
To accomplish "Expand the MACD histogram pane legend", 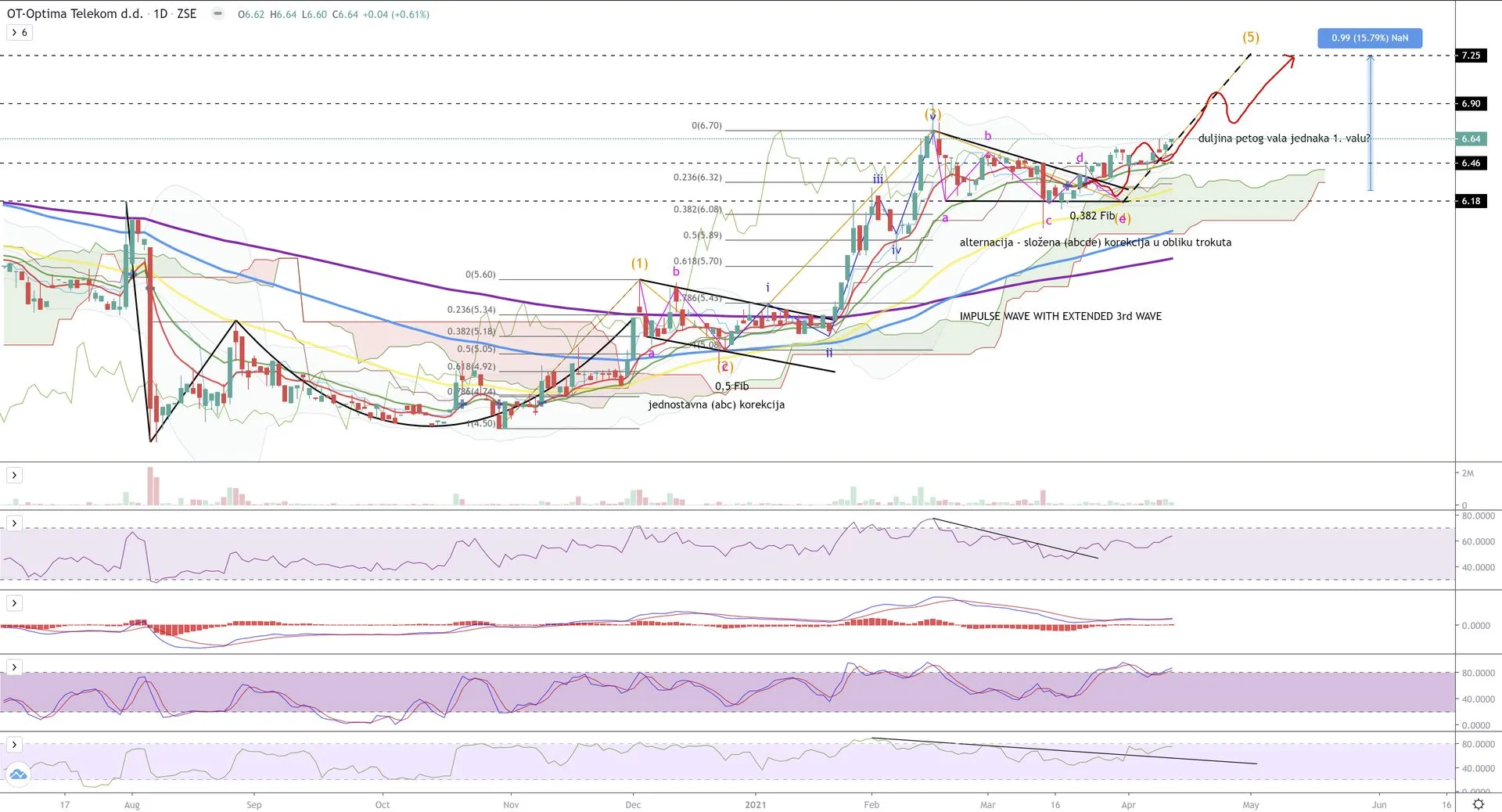I will click(14, 603).
